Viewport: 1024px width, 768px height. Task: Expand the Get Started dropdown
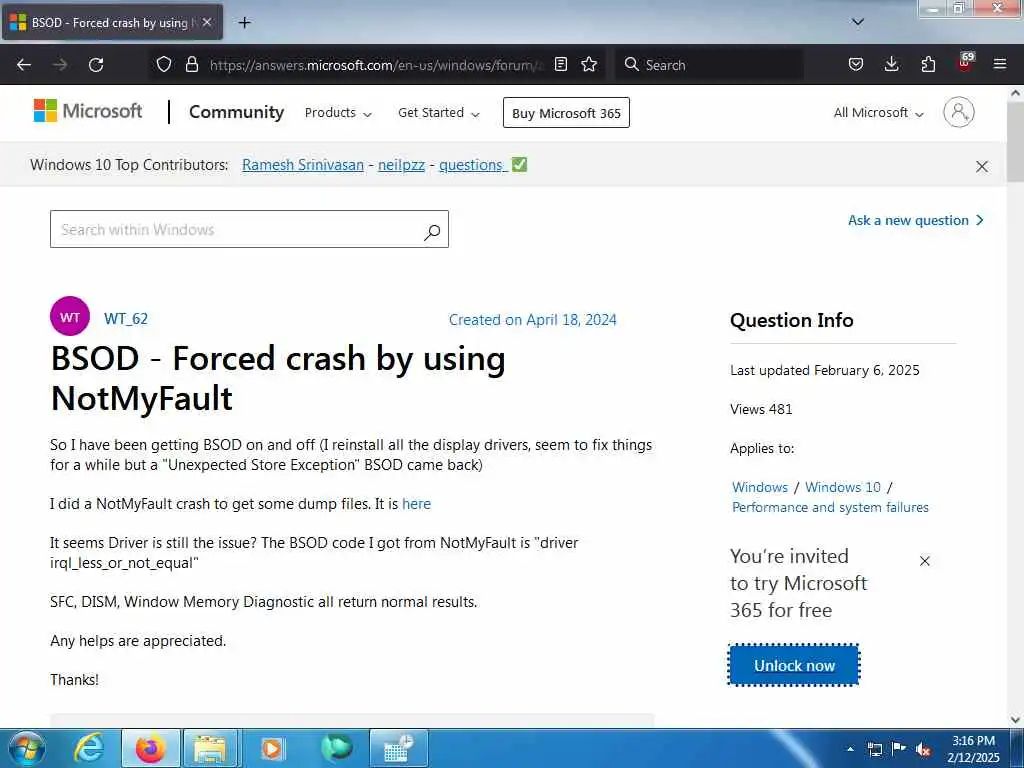click(439, 113)
